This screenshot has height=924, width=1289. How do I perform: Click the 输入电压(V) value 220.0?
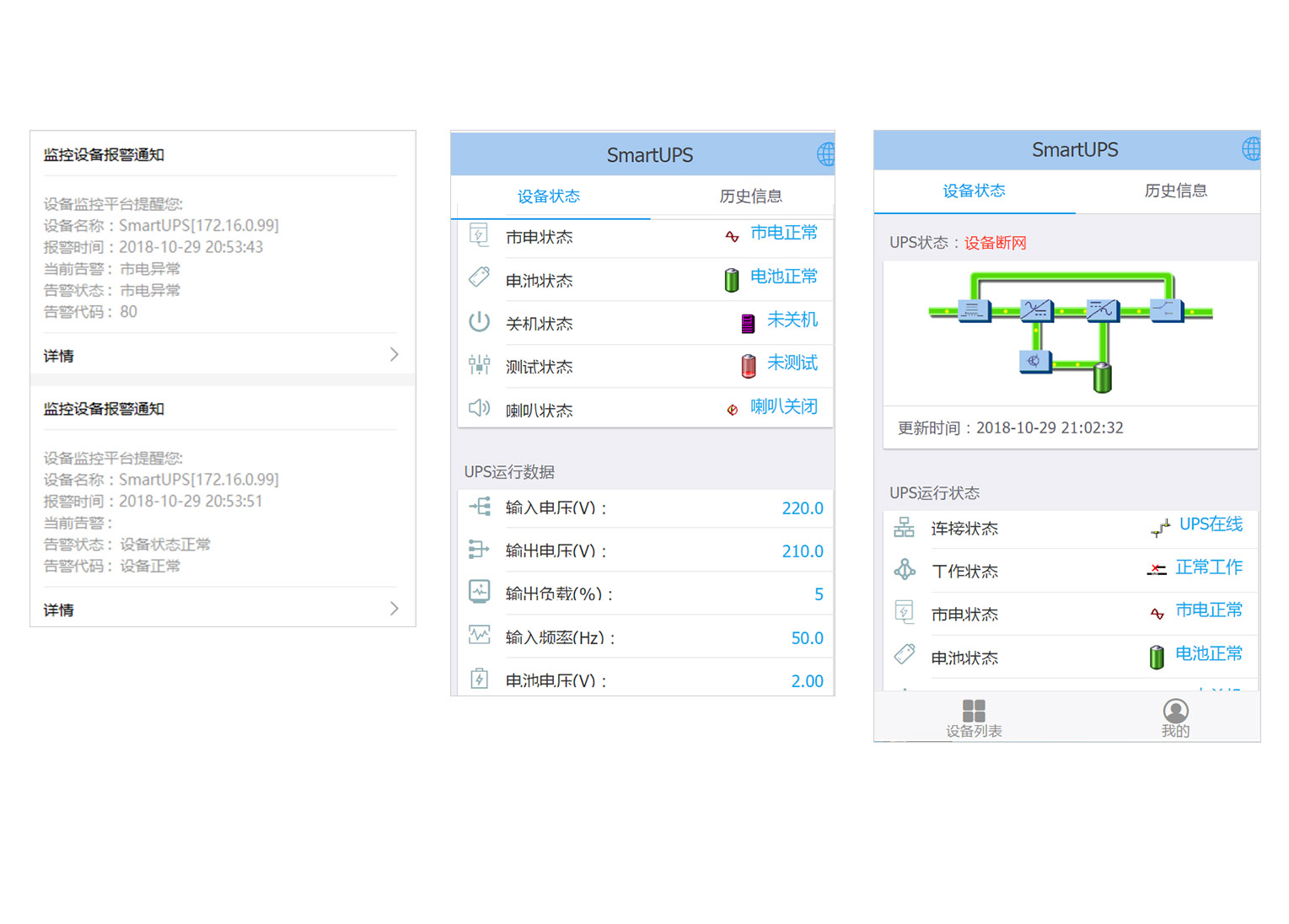[x=802, y=508]
